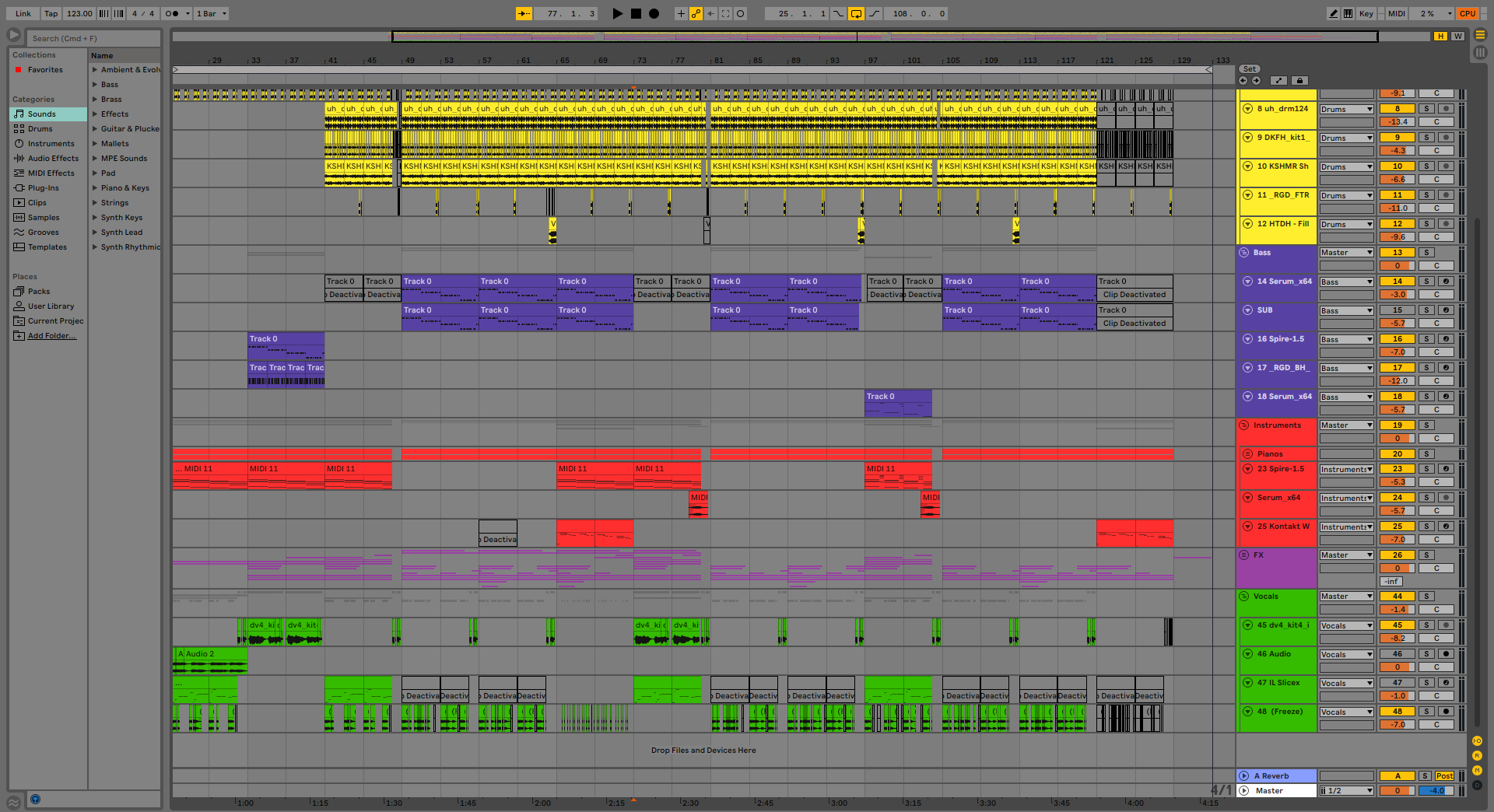The image size is (1494, 812).
Task: Click the Add Folder link
Action: coord(52,336)
